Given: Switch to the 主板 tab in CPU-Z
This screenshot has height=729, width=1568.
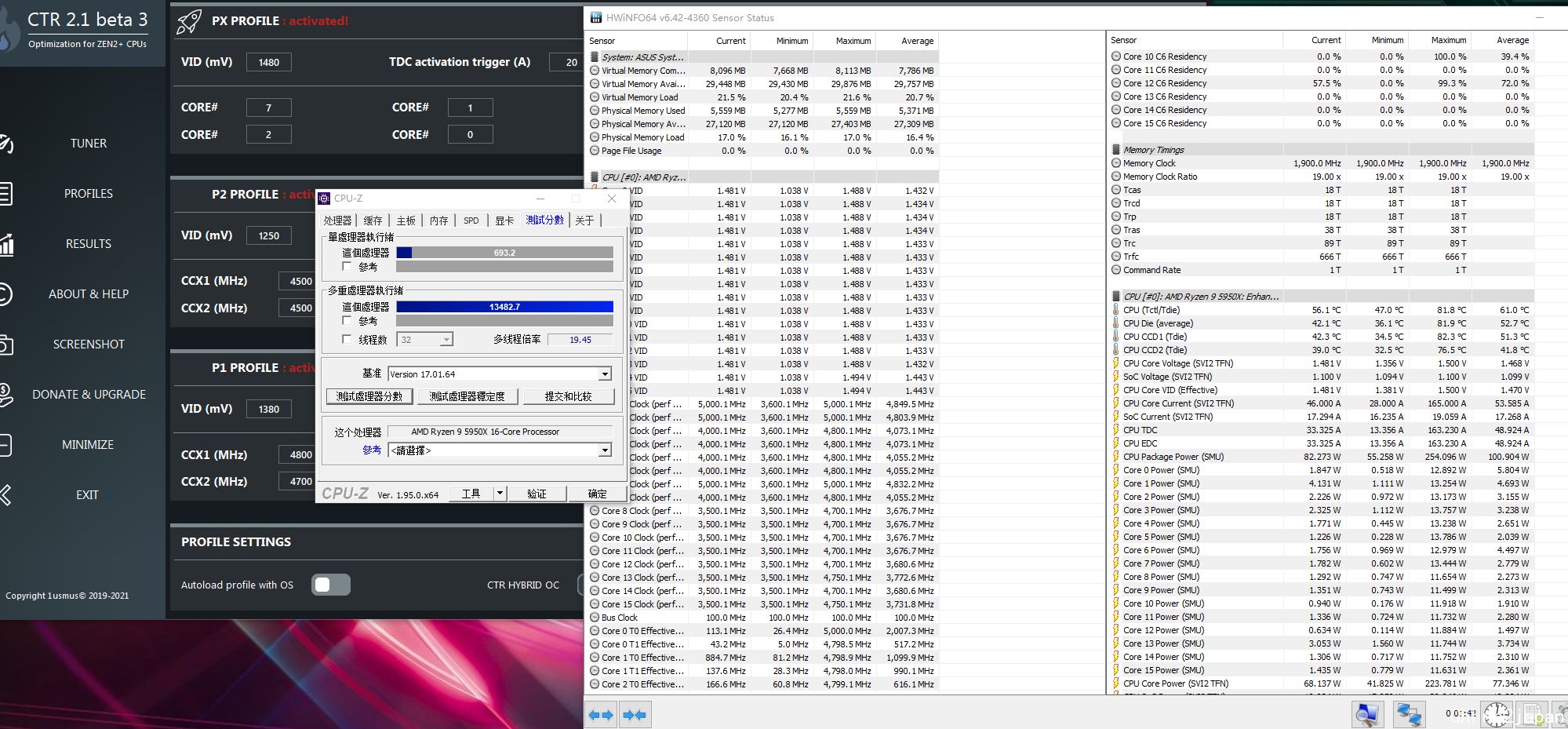Looking at the screenshot, I should coord(406,221).
